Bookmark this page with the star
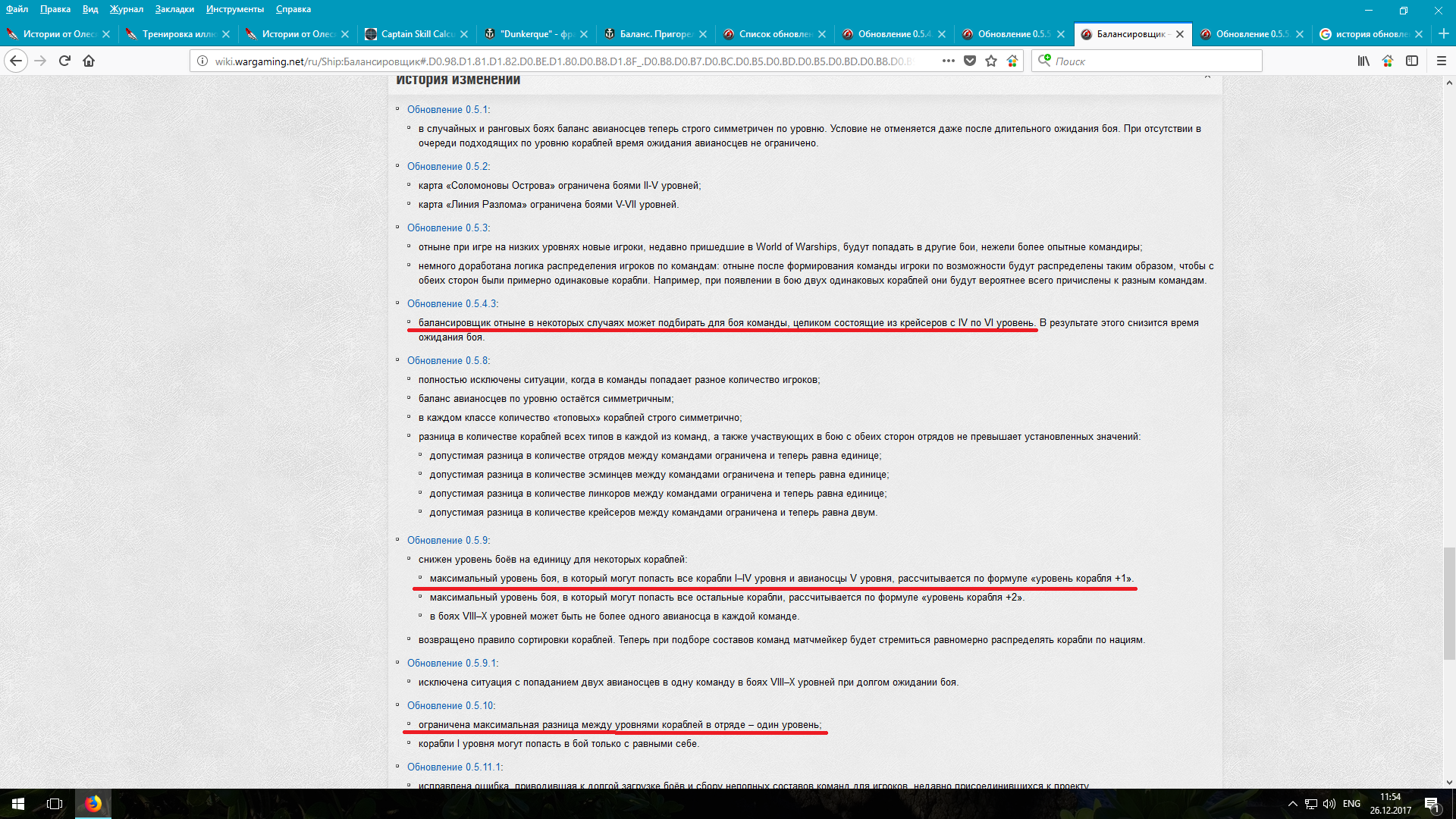Viewport: 1456px width, 819px height. click(x=991, y=61)
